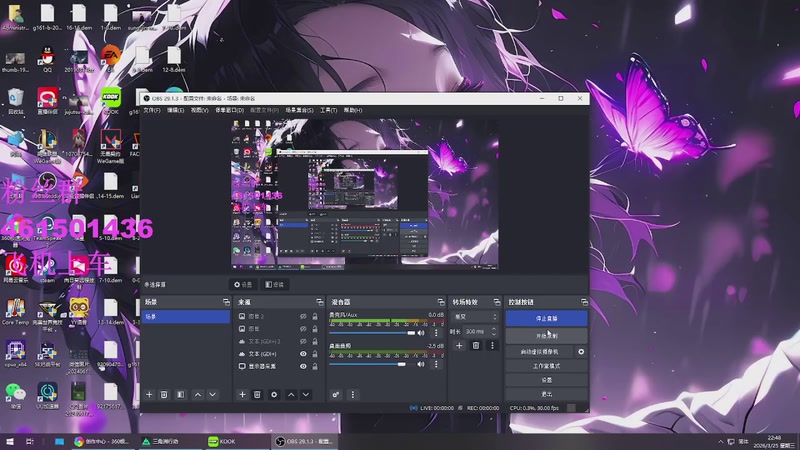The width and height of the screenshot is (800, 450).
Task: Open properties button above the docks
Action: tap(243, 284)
